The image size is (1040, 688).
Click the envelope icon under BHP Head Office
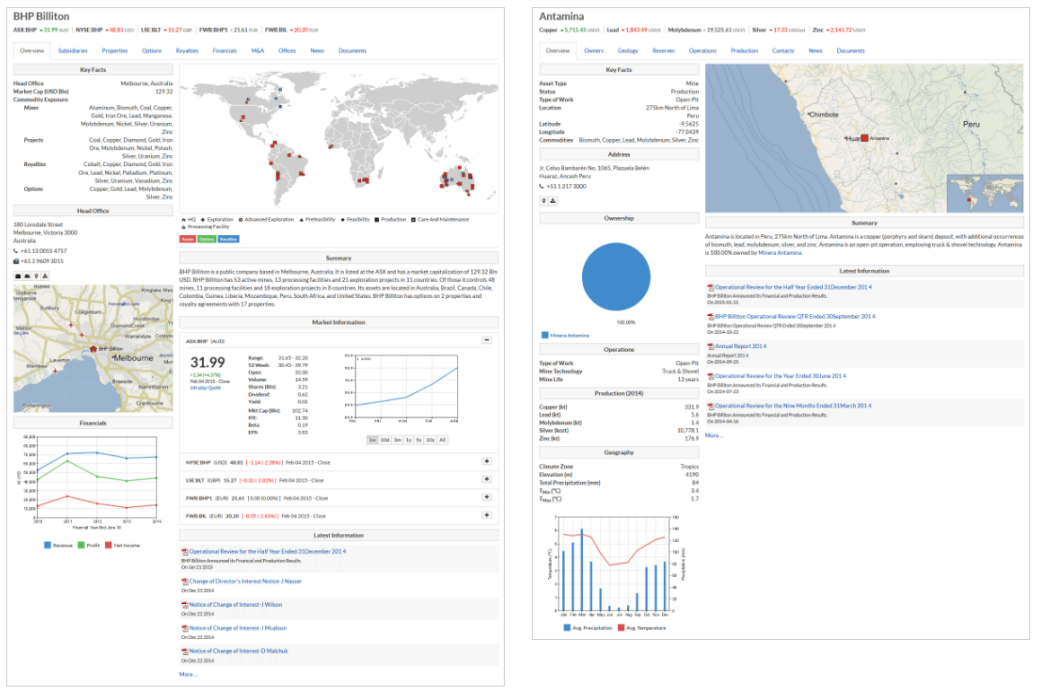(x=17, y=276)
